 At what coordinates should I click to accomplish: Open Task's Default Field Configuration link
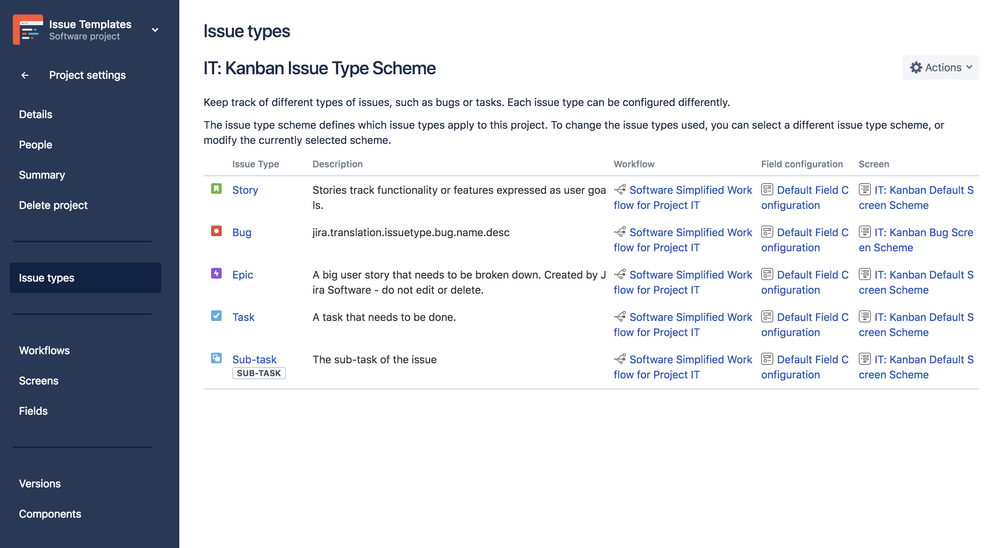(x=805, y=325)
